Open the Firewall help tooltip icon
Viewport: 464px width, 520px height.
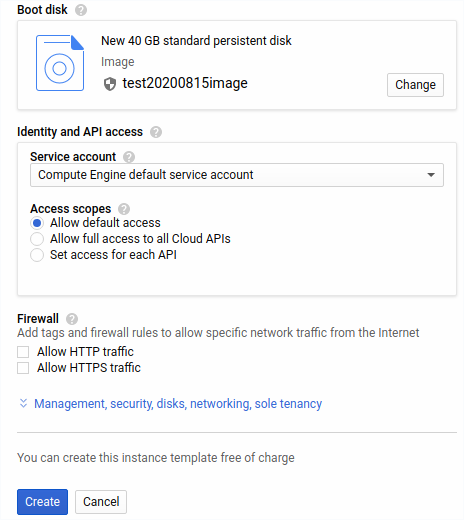pyautogui.click(x=72, y=319)
